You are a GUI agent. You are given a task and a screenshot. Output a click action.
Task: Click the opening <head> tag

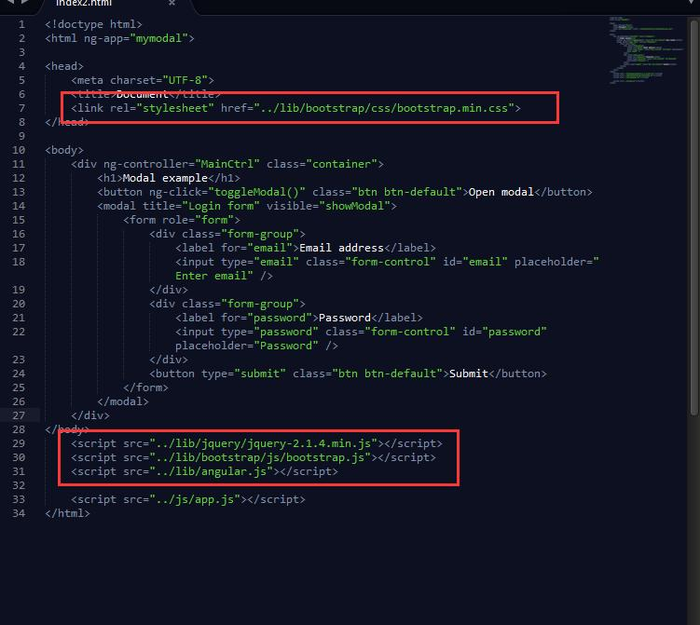pos(64,67)
